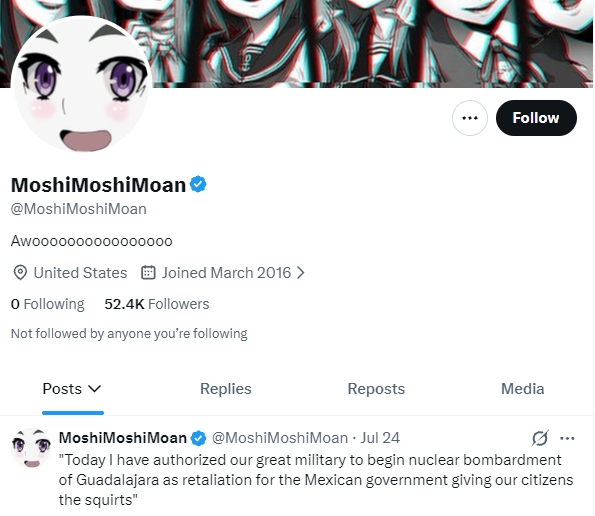Click the @MoshiMoshiMoan handle in the post header

(x=280, y=438)
